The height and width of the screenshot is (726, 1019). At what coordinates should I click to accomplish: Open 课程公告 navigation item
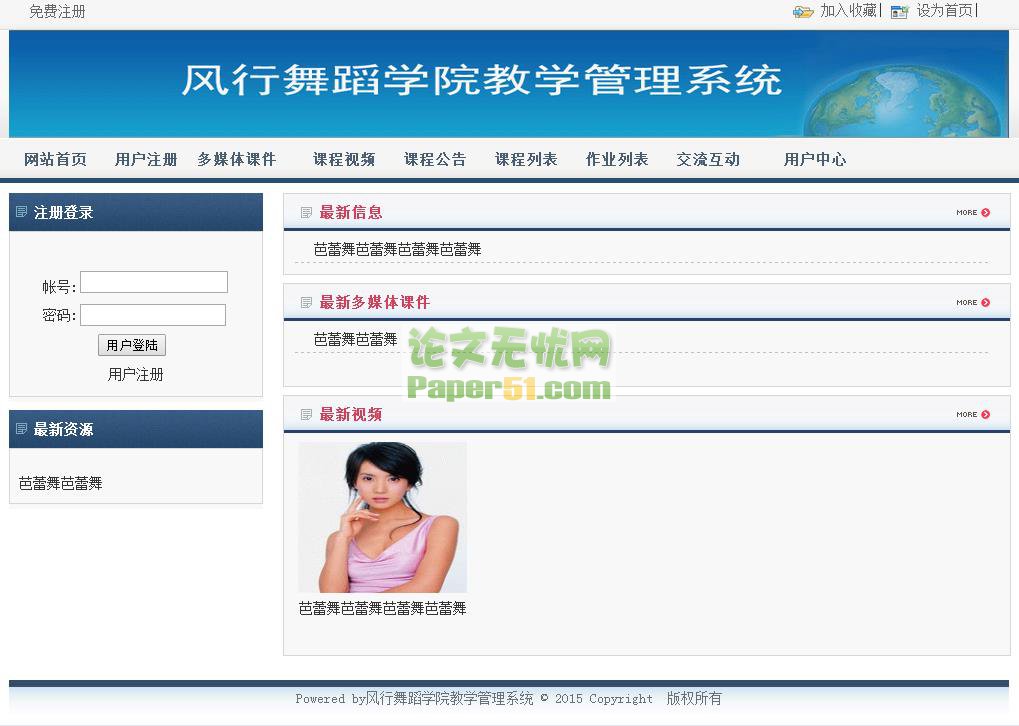[x=435, y=159]
